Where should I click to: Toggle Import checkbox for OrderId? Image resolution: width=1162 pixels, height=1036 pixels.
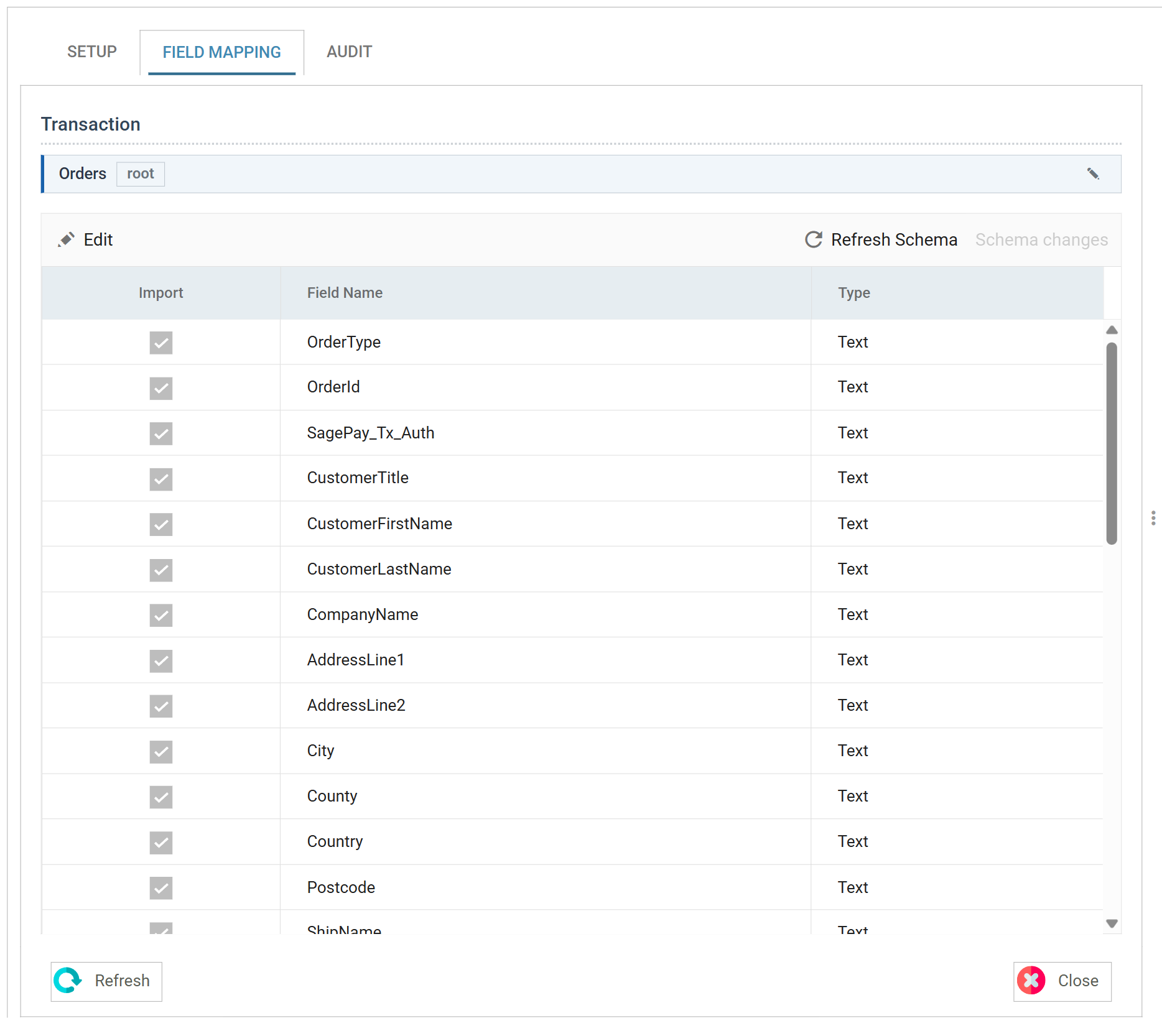point(161,387)
